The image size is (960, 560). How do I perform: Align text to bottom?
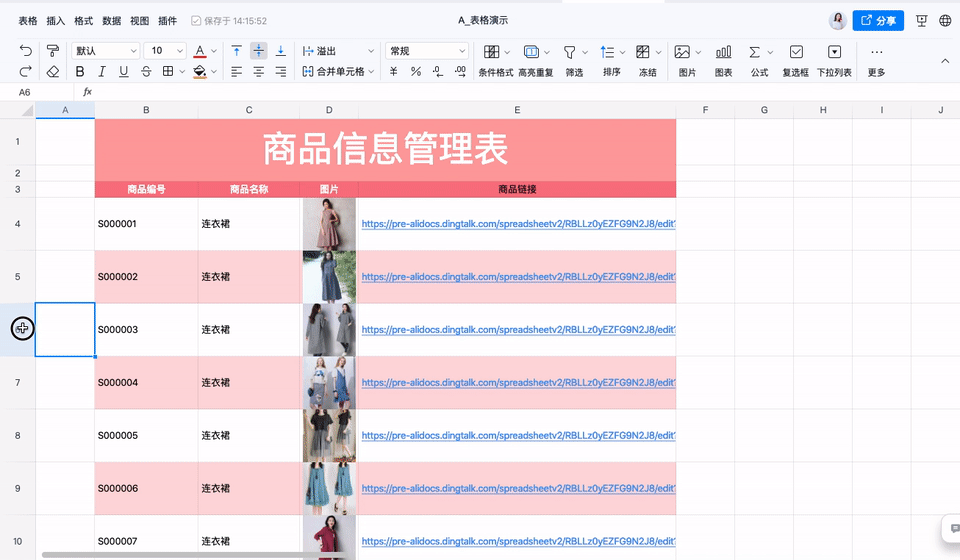tap(280, 51)
